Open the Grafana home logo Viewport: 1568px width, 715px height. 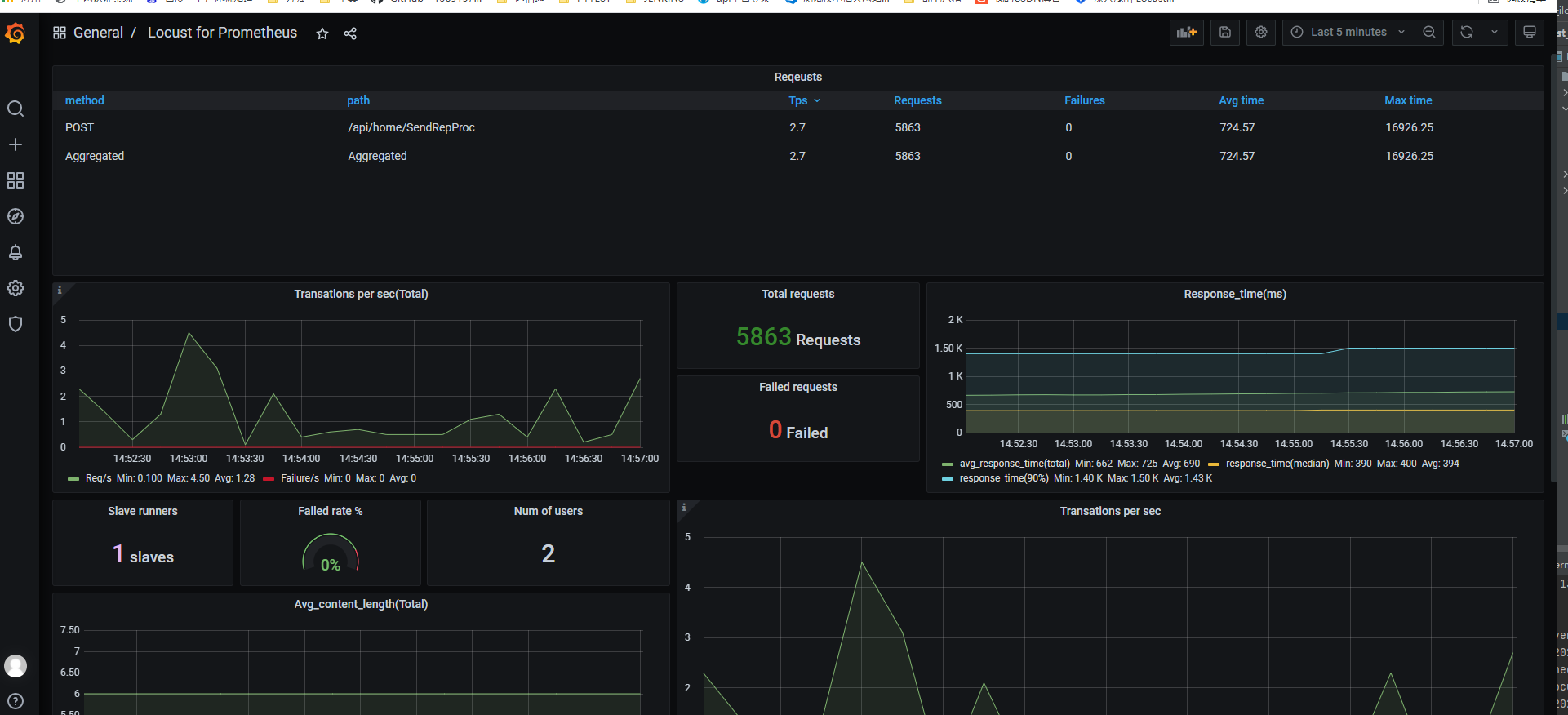(x=16, y=33)
